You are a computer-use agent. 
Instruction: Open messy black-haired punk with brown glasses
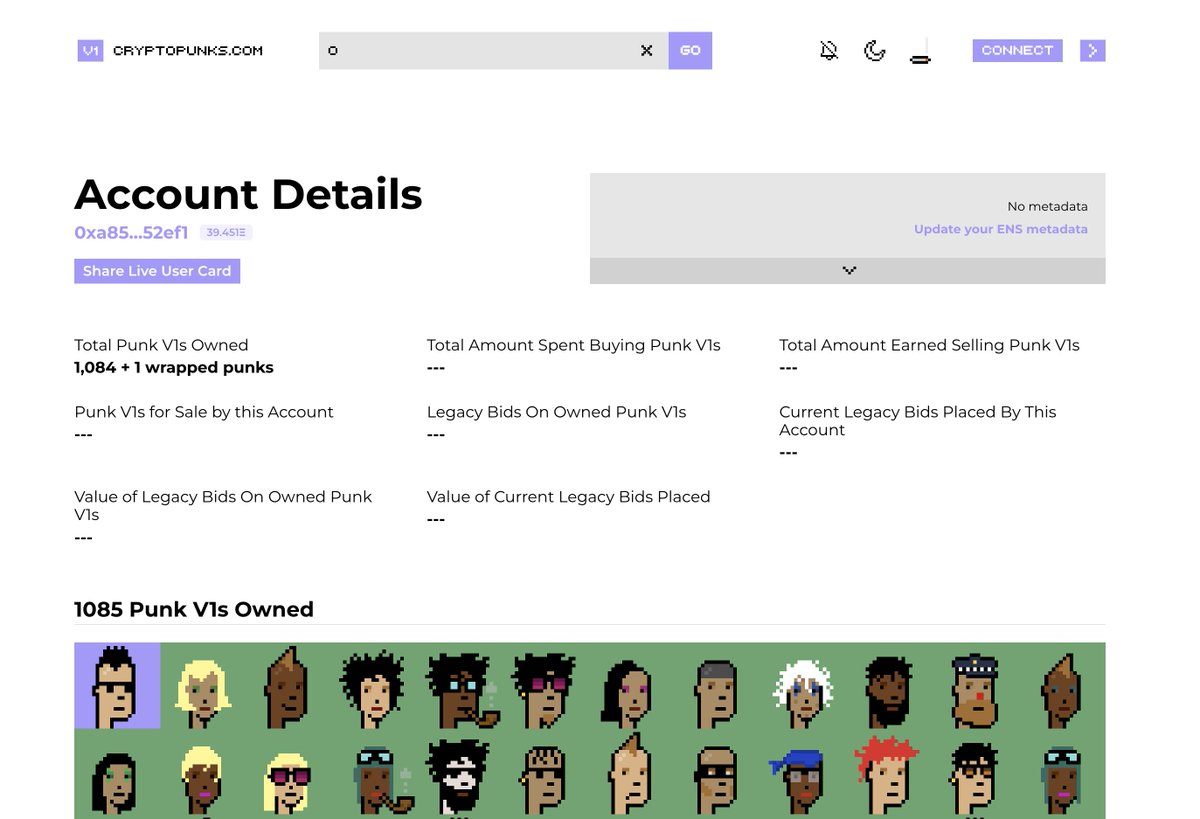pyautogui.click(x=977, y=774)
